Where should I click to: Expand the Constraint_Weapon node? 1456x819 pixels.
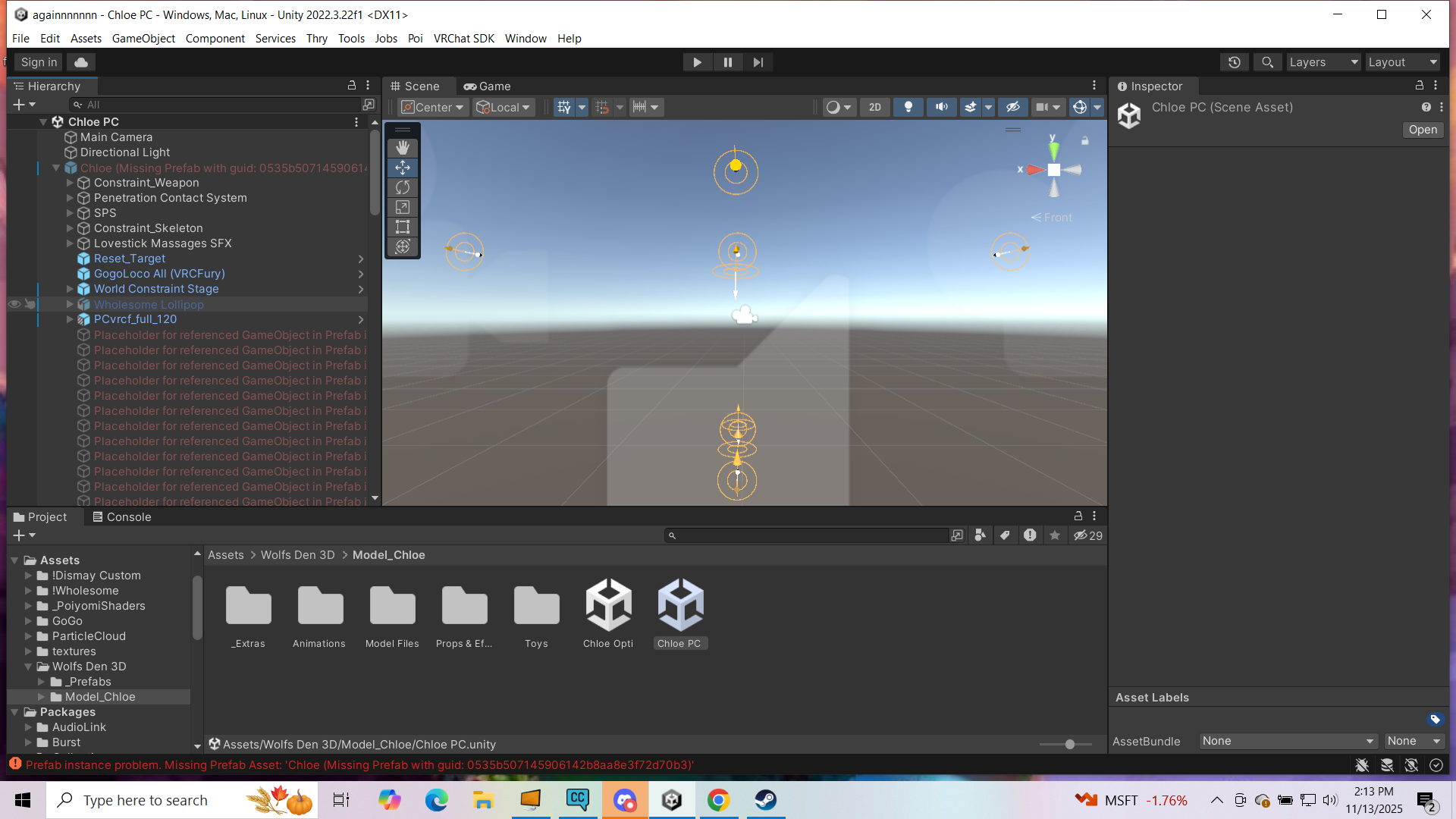coord(70,183)
